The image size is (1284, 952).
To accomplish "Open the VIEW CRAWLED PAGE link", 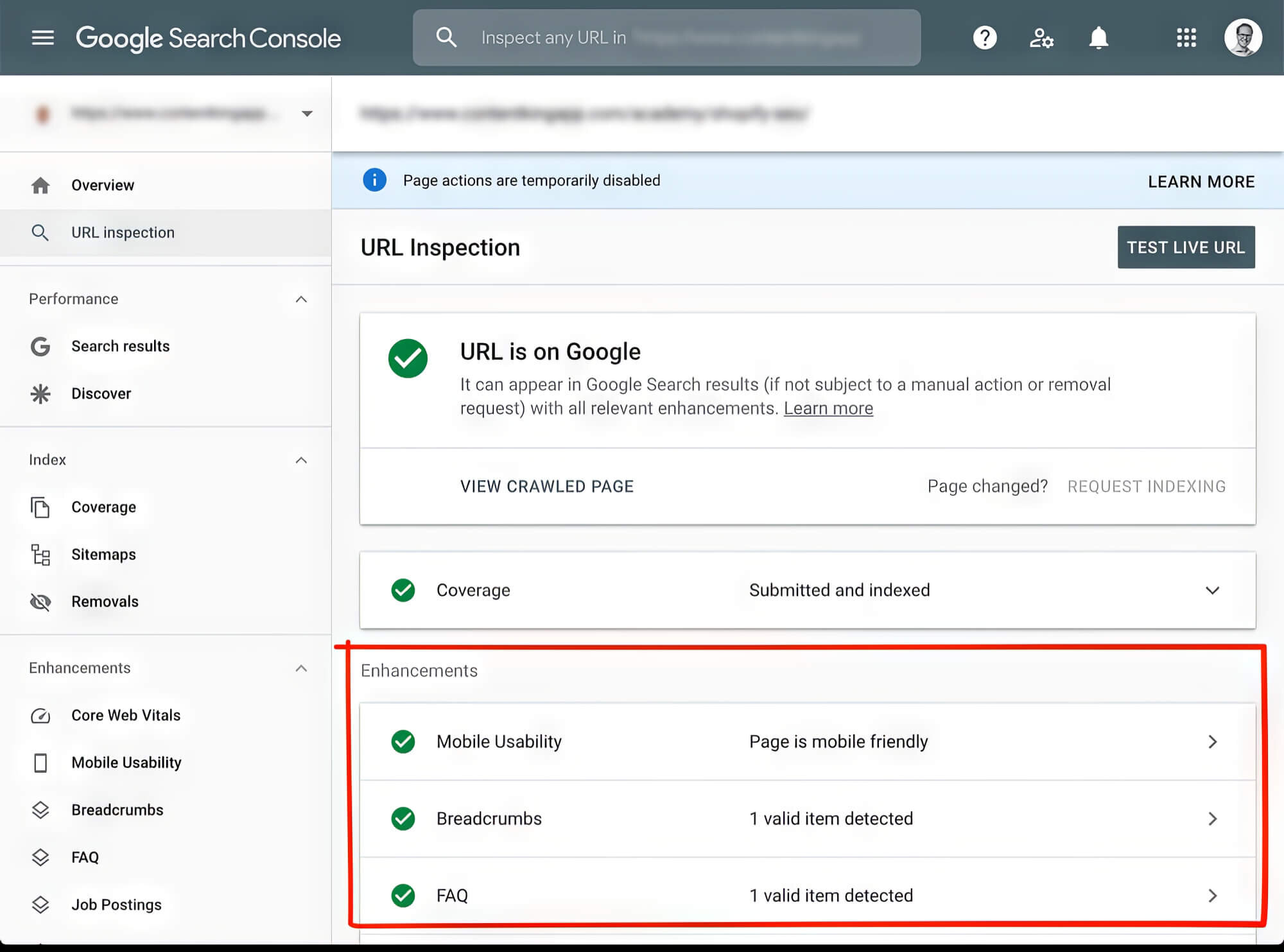I will [x=546, y=486].
